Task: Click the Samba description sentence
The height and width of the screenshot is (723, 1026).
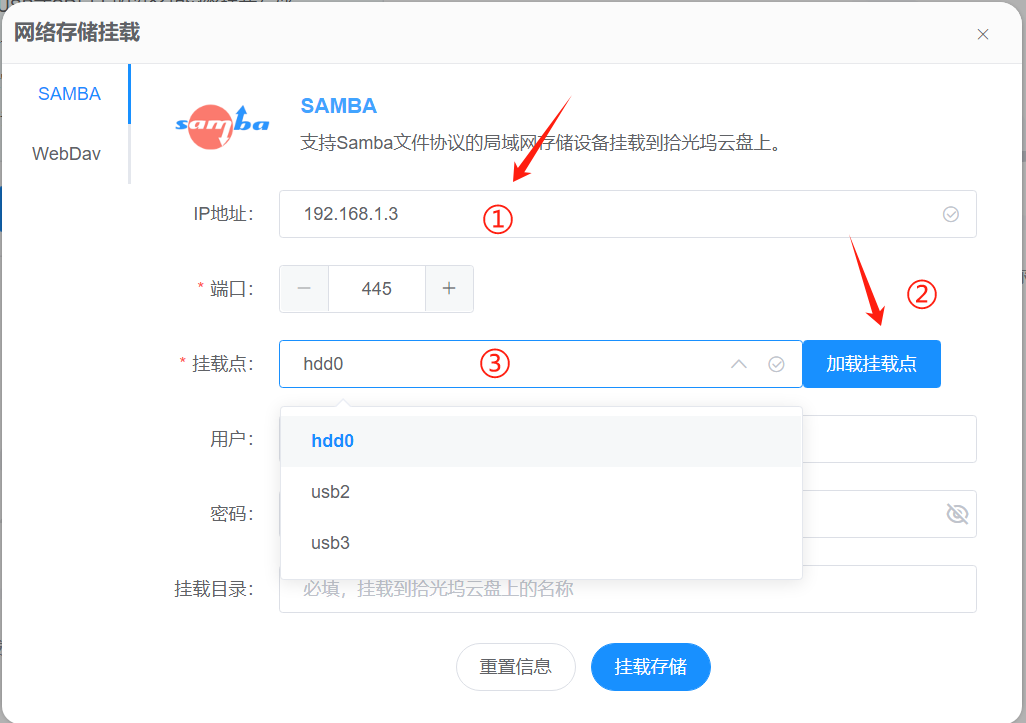Action: 542,143
